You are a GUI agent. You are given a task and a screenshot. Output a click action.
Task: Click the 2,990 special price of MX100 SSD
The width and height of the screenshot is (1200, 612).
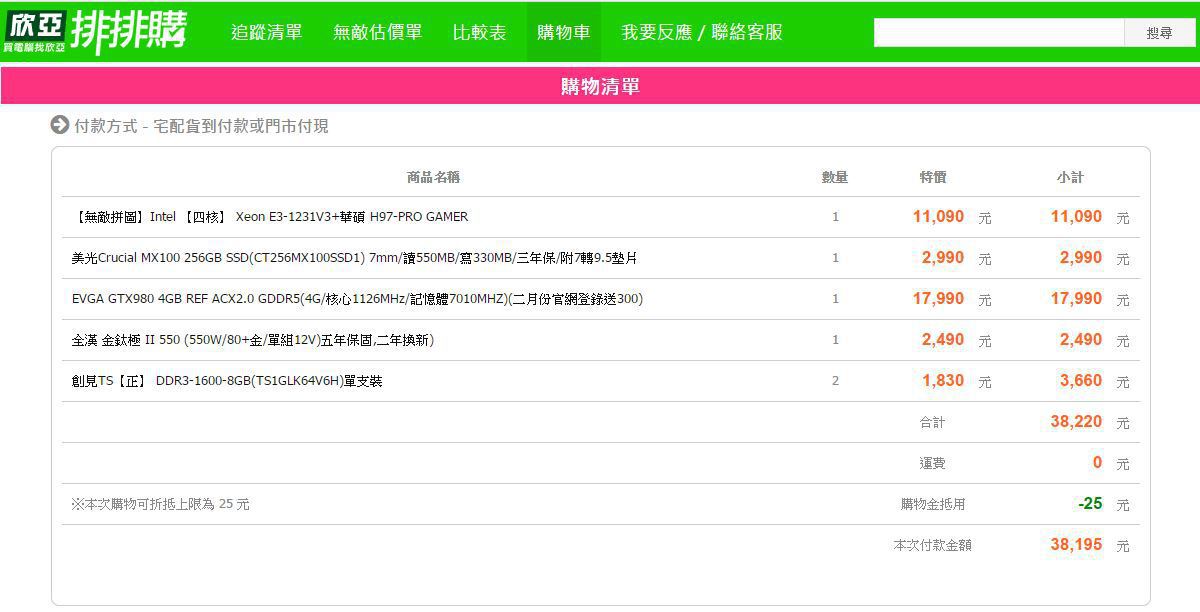coord(943,257)
